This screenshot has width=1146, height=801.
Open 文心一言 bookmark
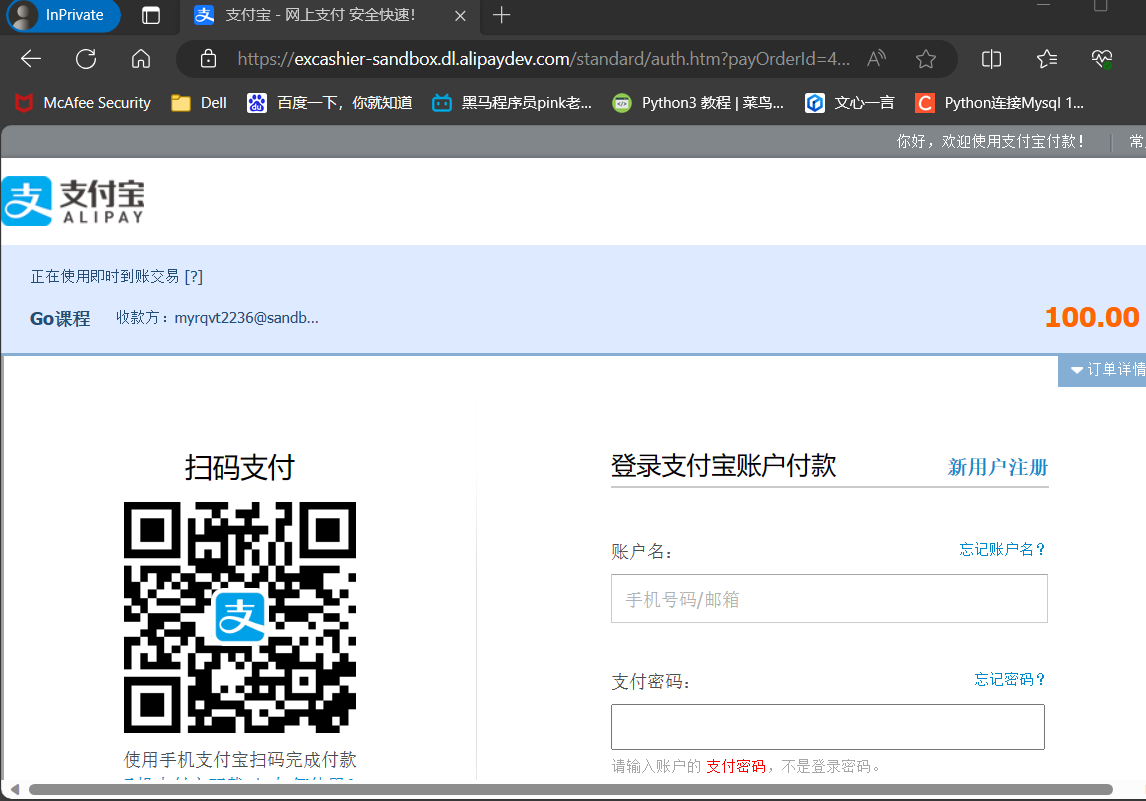[x=849, y=103]
